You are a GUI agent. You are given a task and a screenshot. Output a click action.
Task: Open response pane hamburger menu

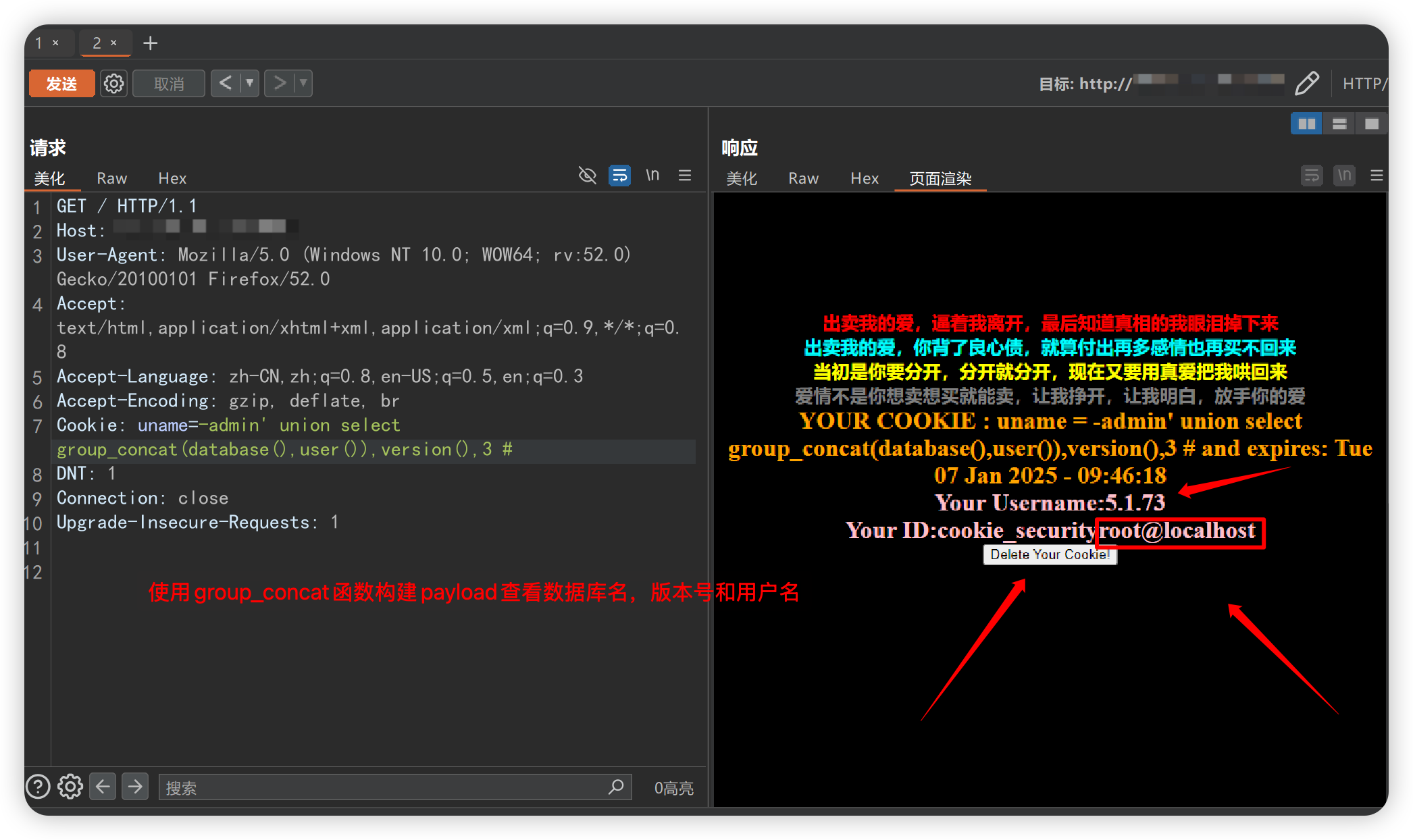[1377, 176]
